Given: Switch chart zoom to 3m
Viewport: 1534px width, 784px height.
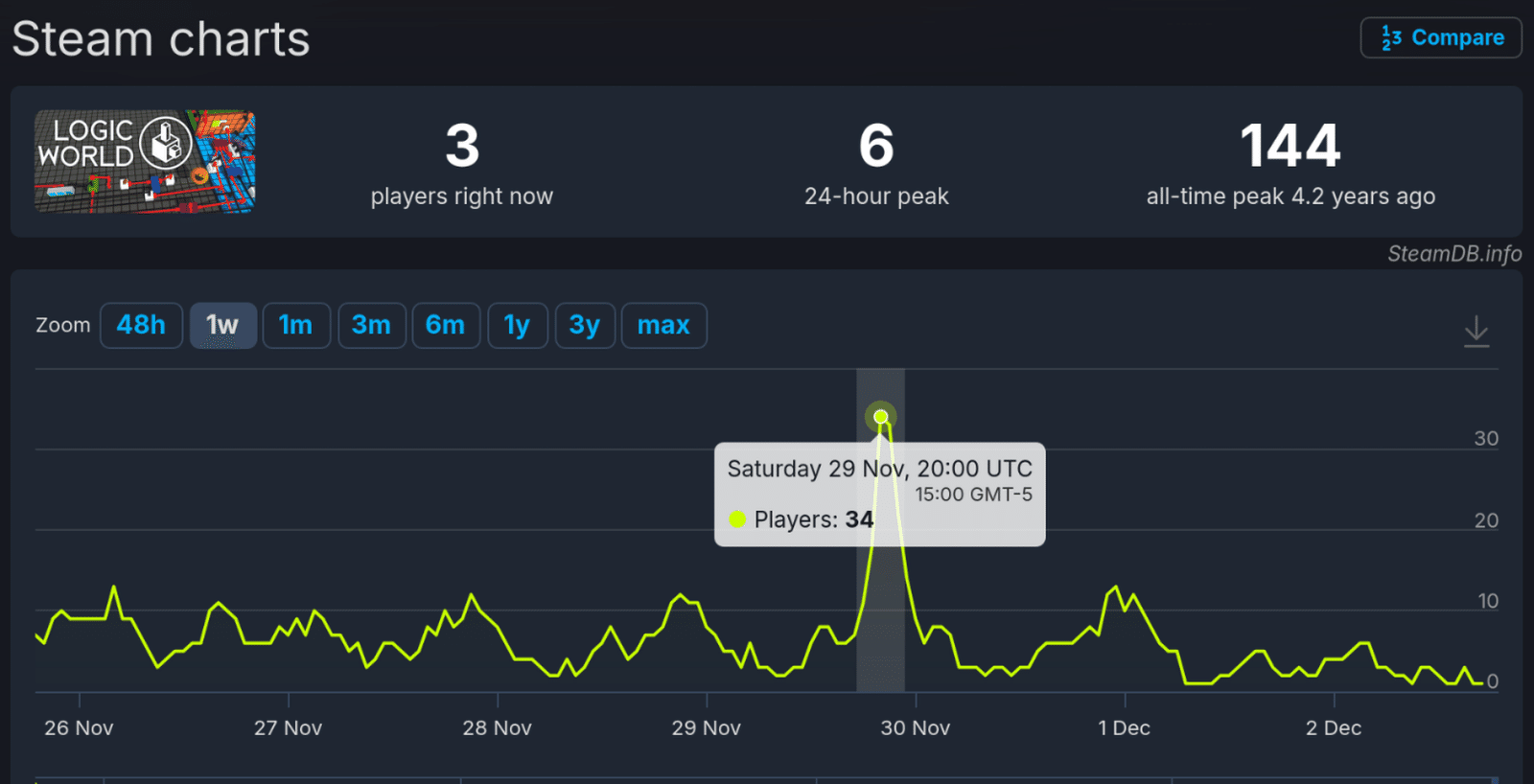Looking at the screenshot, I should 371,325.
